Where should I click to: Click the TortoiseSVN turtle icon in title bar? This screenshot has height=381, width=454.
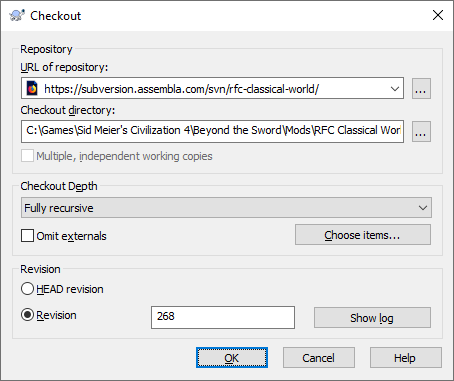(17, 15)
